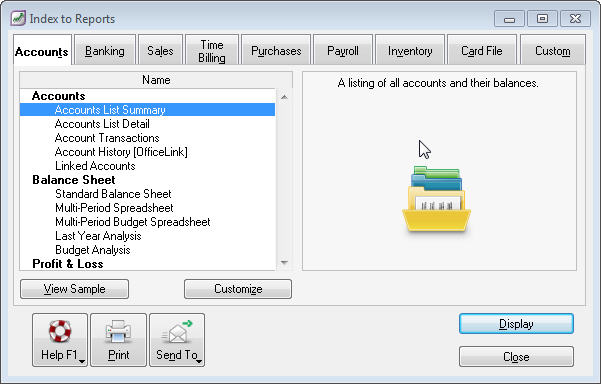Click the report description text

tap(438, 83)
